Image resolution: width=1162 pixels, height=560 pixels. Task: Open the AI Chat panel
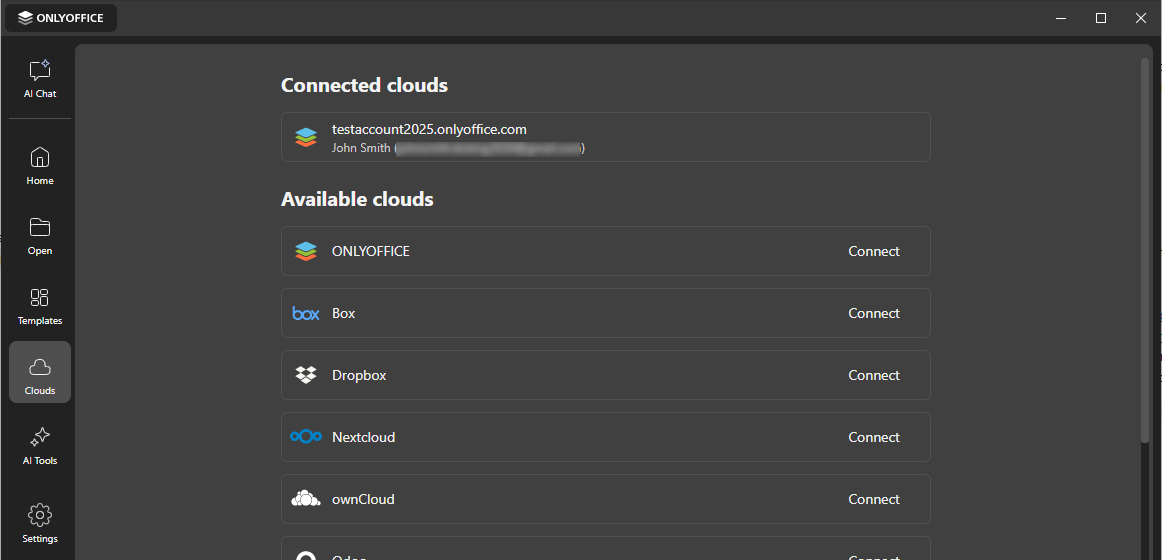[x=40, y=79]
